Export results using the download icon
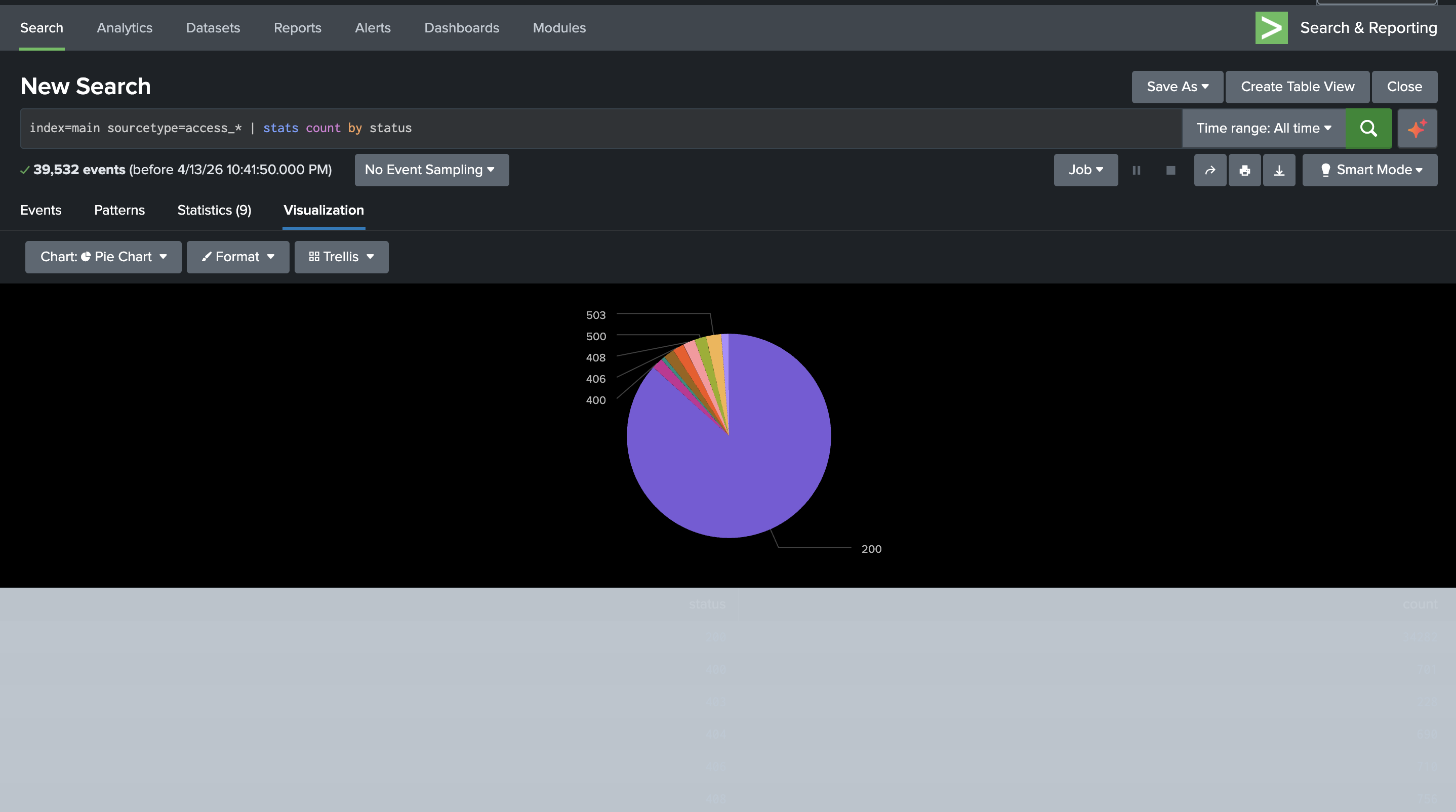The width and height of the screenshot is (1456, 812). click(x=1278, y=170)
